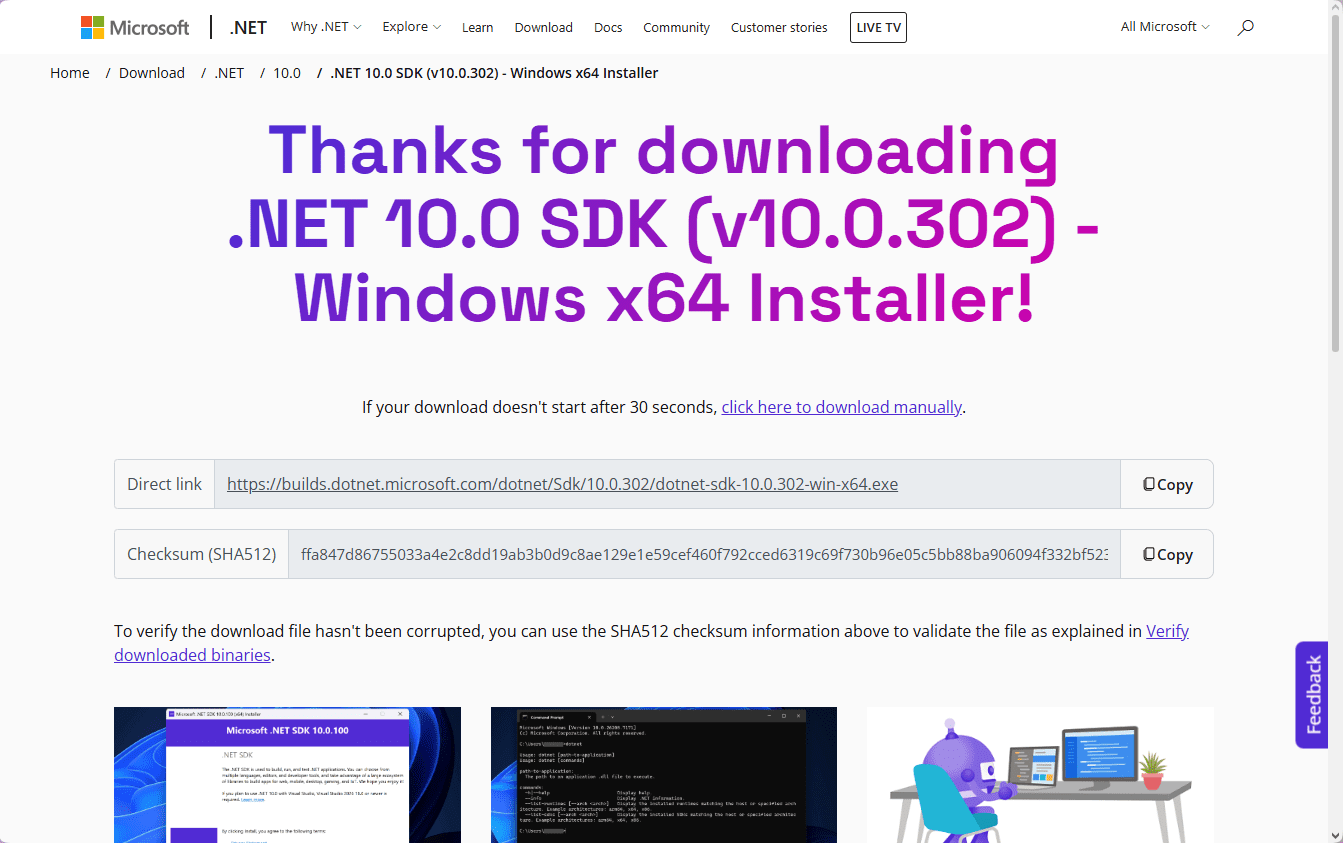The height and width of the screenshot is (843, 1343).
Task: Expand the Why .NET menu
Action: [x=326, y=27]
